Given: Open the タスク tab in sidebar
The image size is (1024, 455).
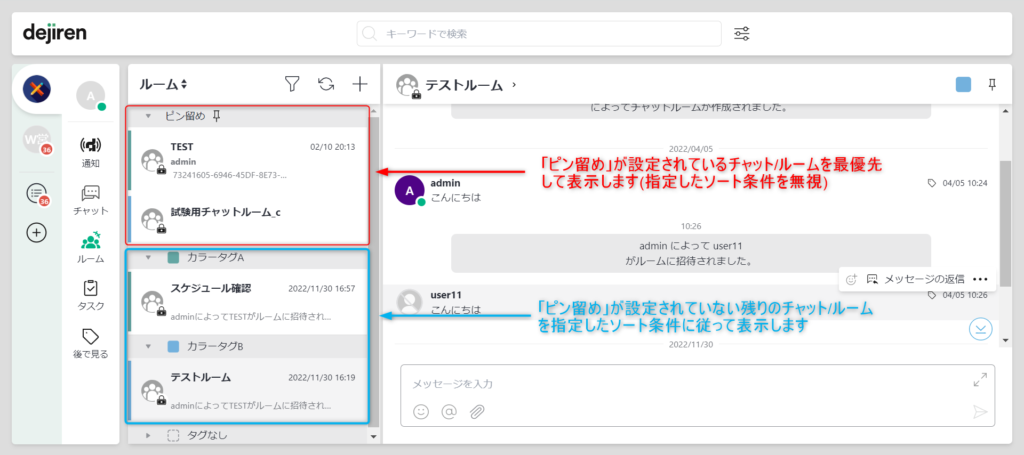Looking at the screenshot, I should coord(91,294).
